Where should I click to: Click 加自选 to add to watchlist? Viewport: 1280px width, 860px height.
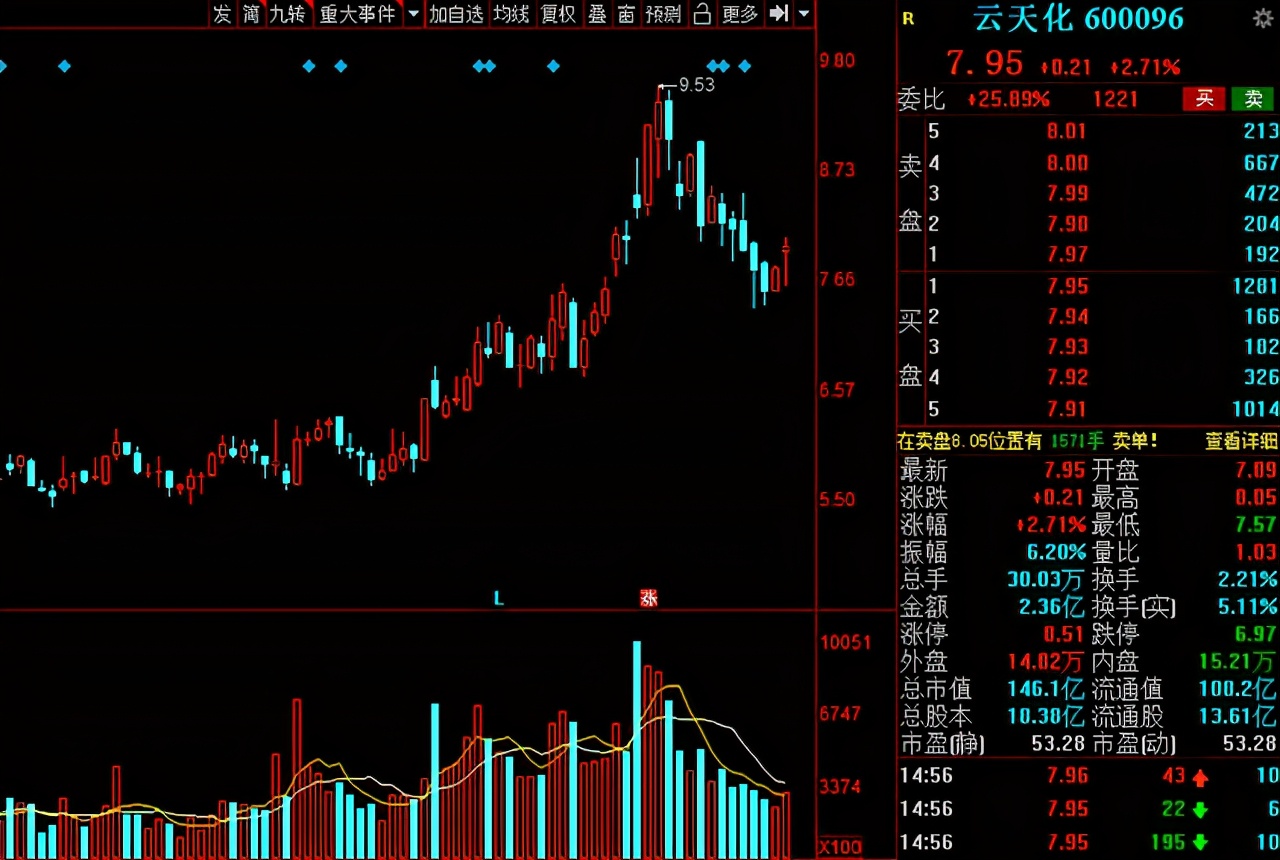click(456, 14)
